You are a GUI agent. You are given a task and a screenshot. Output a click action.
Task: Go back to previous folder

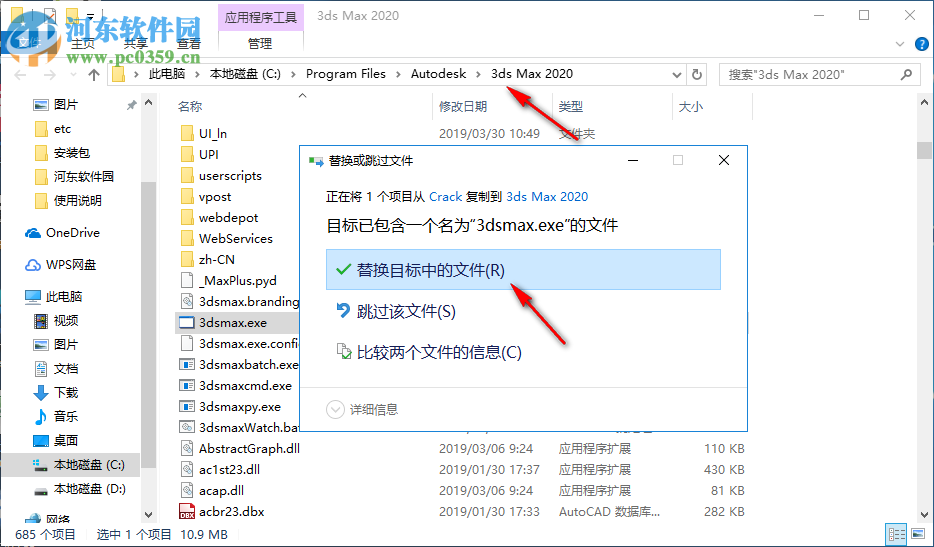click(x=20, y=75)
